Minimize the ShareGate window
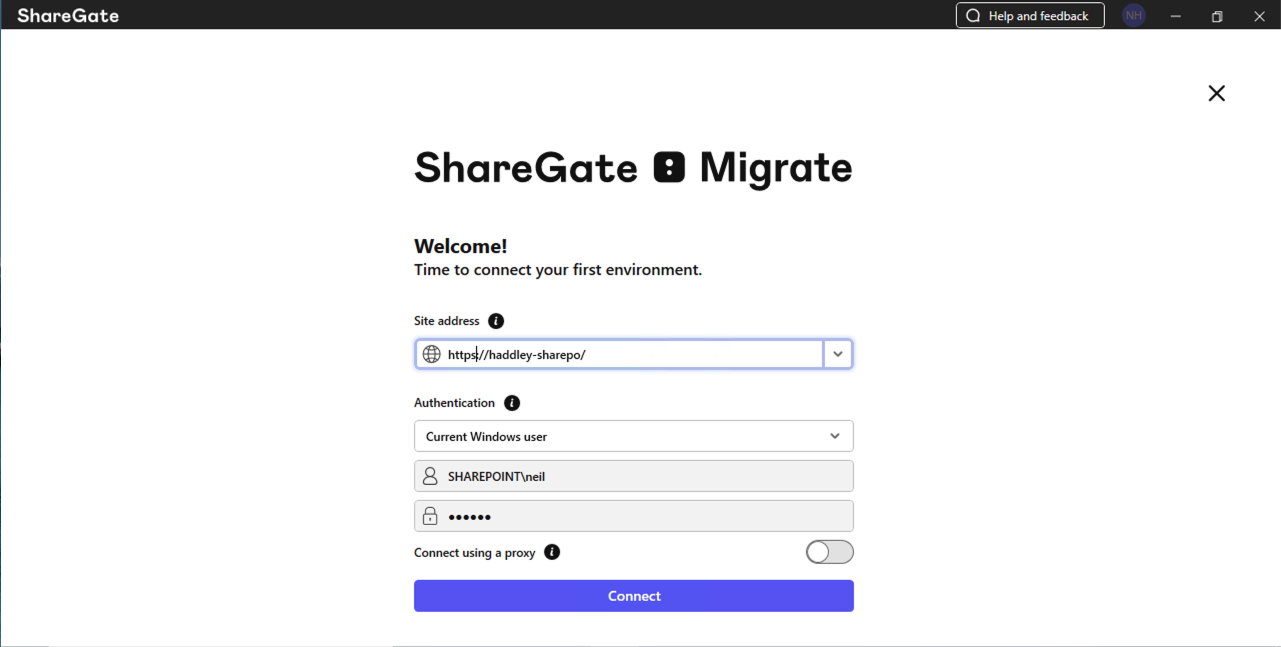1281x647 pixels. click(x=1176, y=15)
